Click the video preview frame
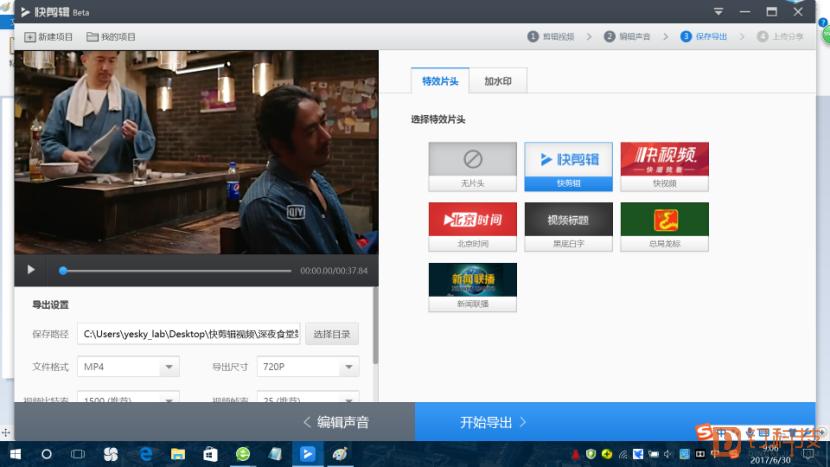 click(196, 152)
